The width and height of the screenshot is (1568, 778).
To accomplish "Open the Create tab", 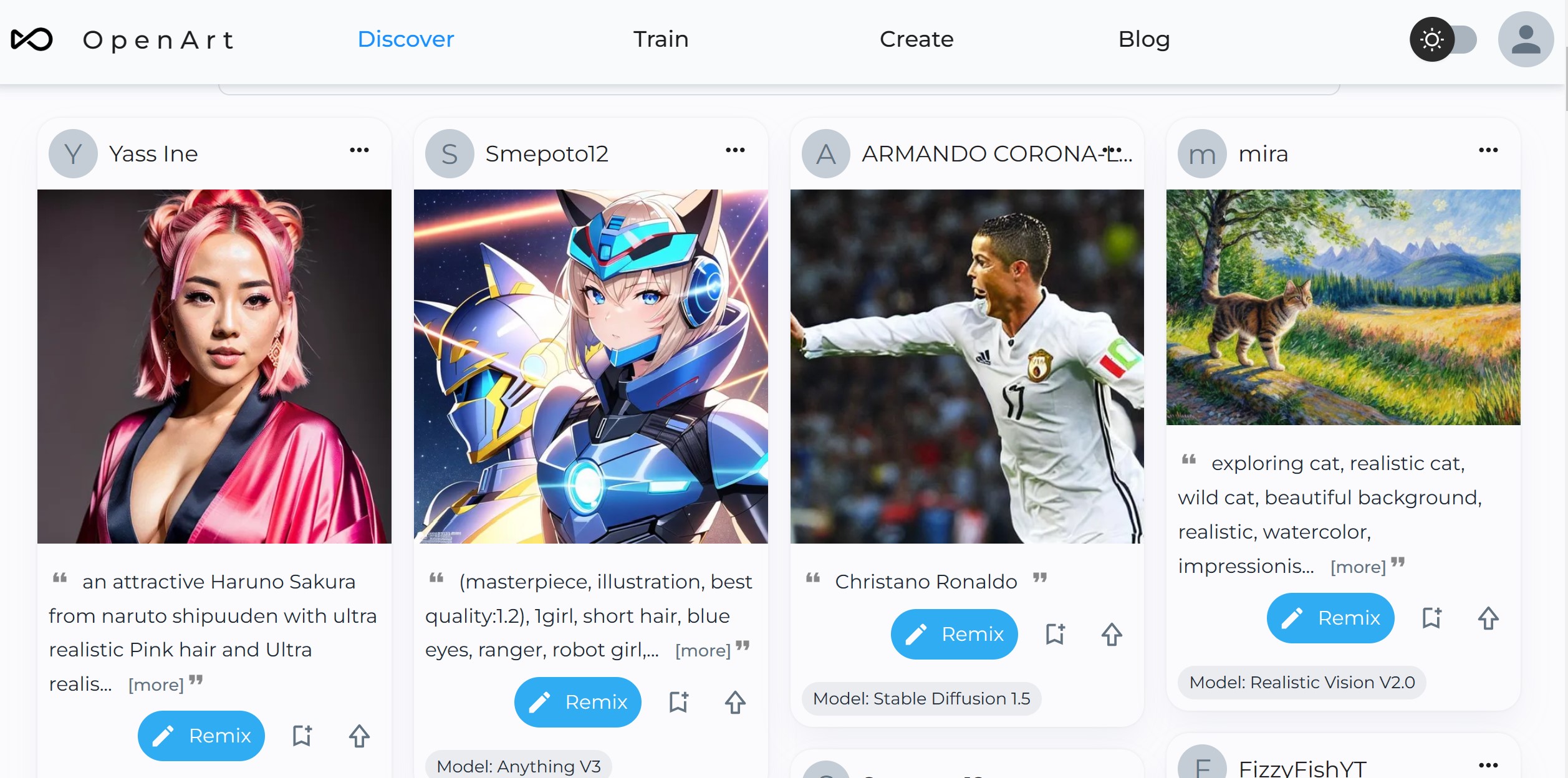I will click(916, 39).
